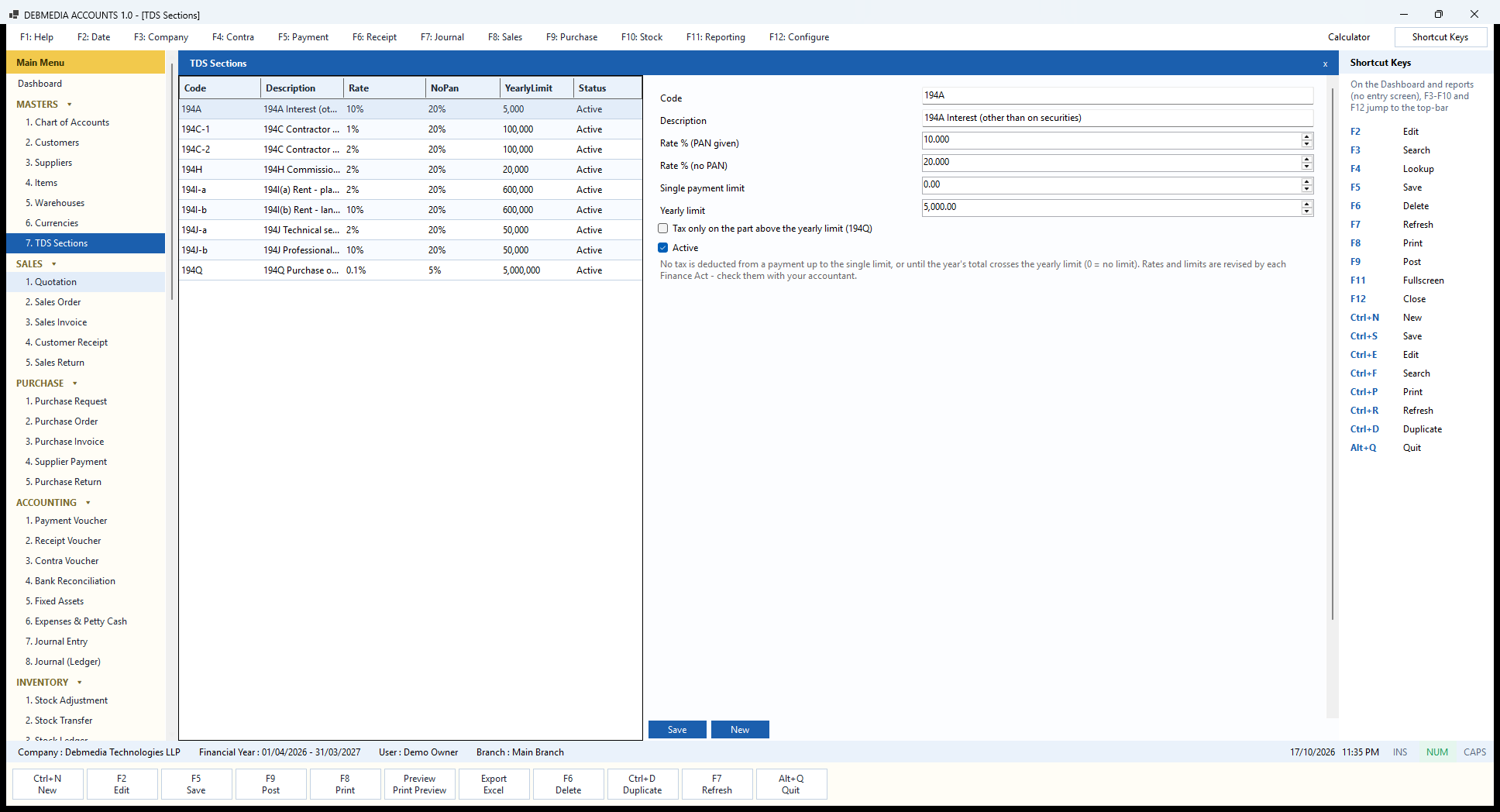The image size is (1500, 812).
Task: Collapse the MASTERS section arrow
Action: click(70, 105)
